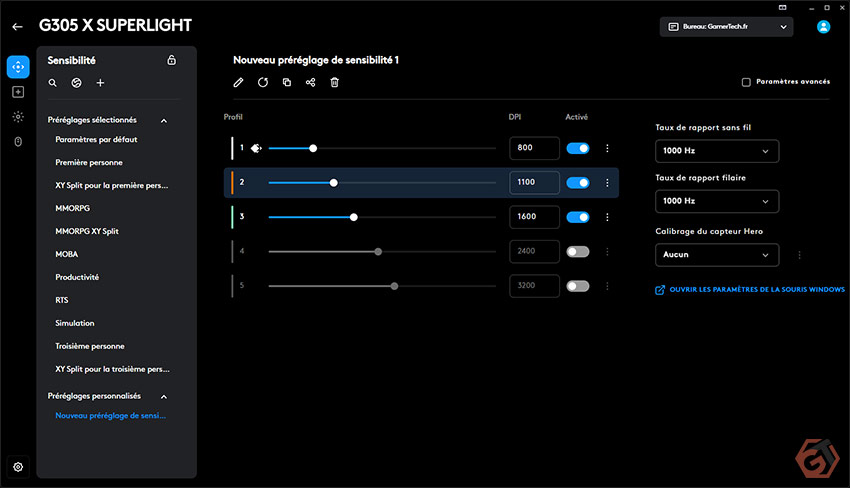Go back with the arrow icon
Image resolution: width=850 pixels, height=488 pixels.
tap(17, 27)
